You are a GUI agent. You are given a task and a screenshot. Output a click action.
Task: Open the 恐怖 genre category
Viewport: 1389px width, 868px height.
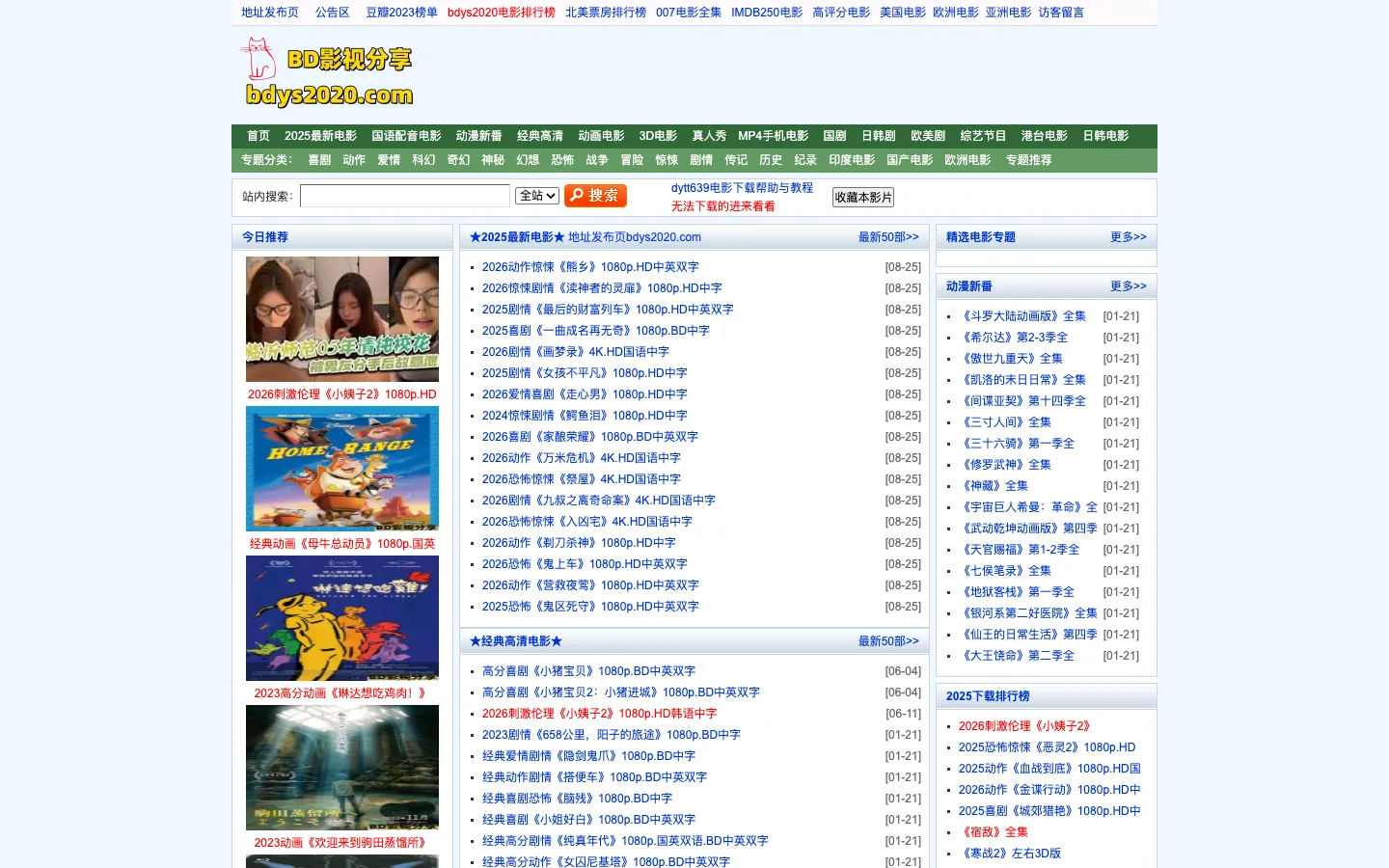(x=562, y=160)
